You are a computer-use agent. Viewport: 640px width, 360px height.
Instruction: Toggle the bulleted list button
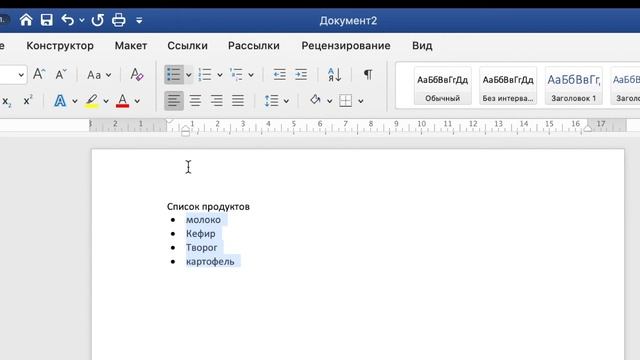173,75
